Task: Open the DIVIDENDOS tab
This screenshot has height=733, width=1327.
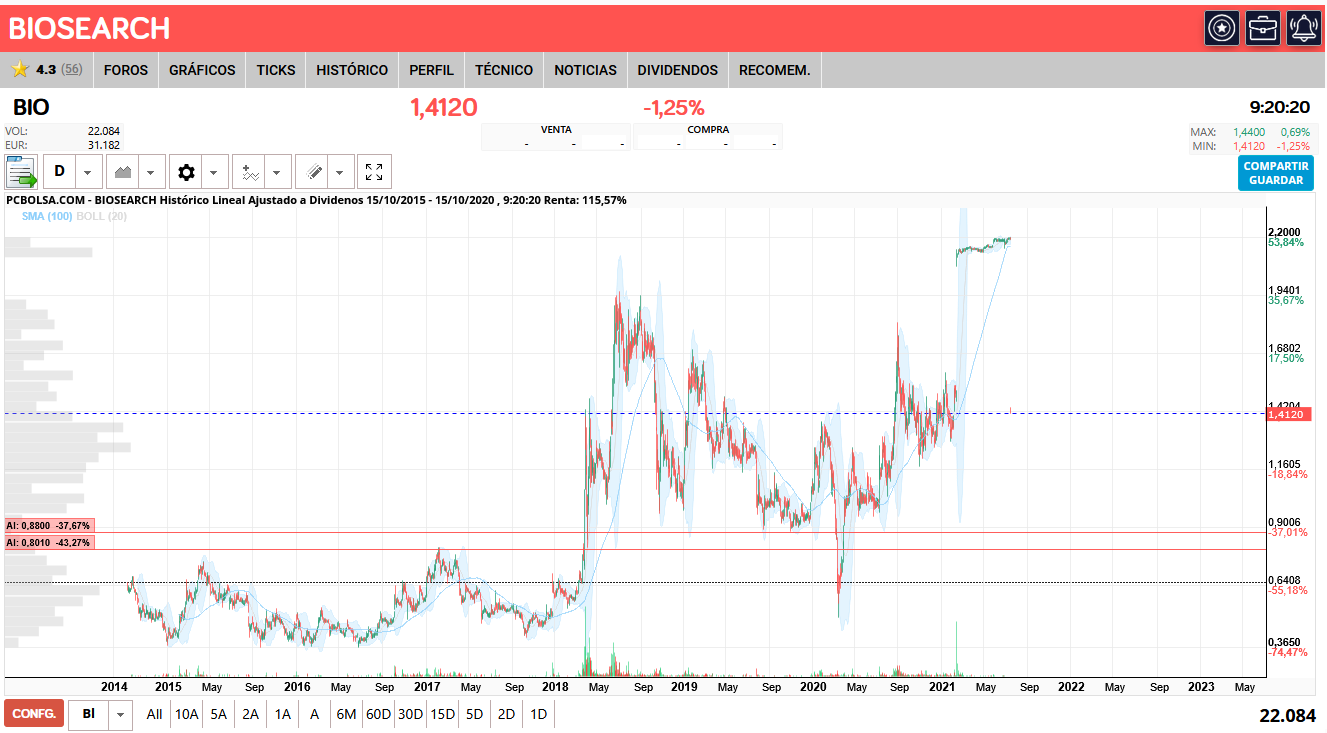Action: [678, 70]
